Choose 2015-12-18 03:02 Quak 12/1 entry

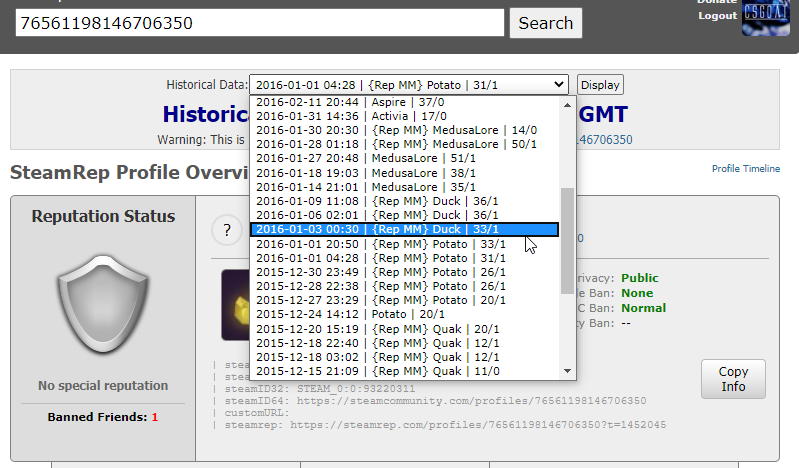point(405,357)
